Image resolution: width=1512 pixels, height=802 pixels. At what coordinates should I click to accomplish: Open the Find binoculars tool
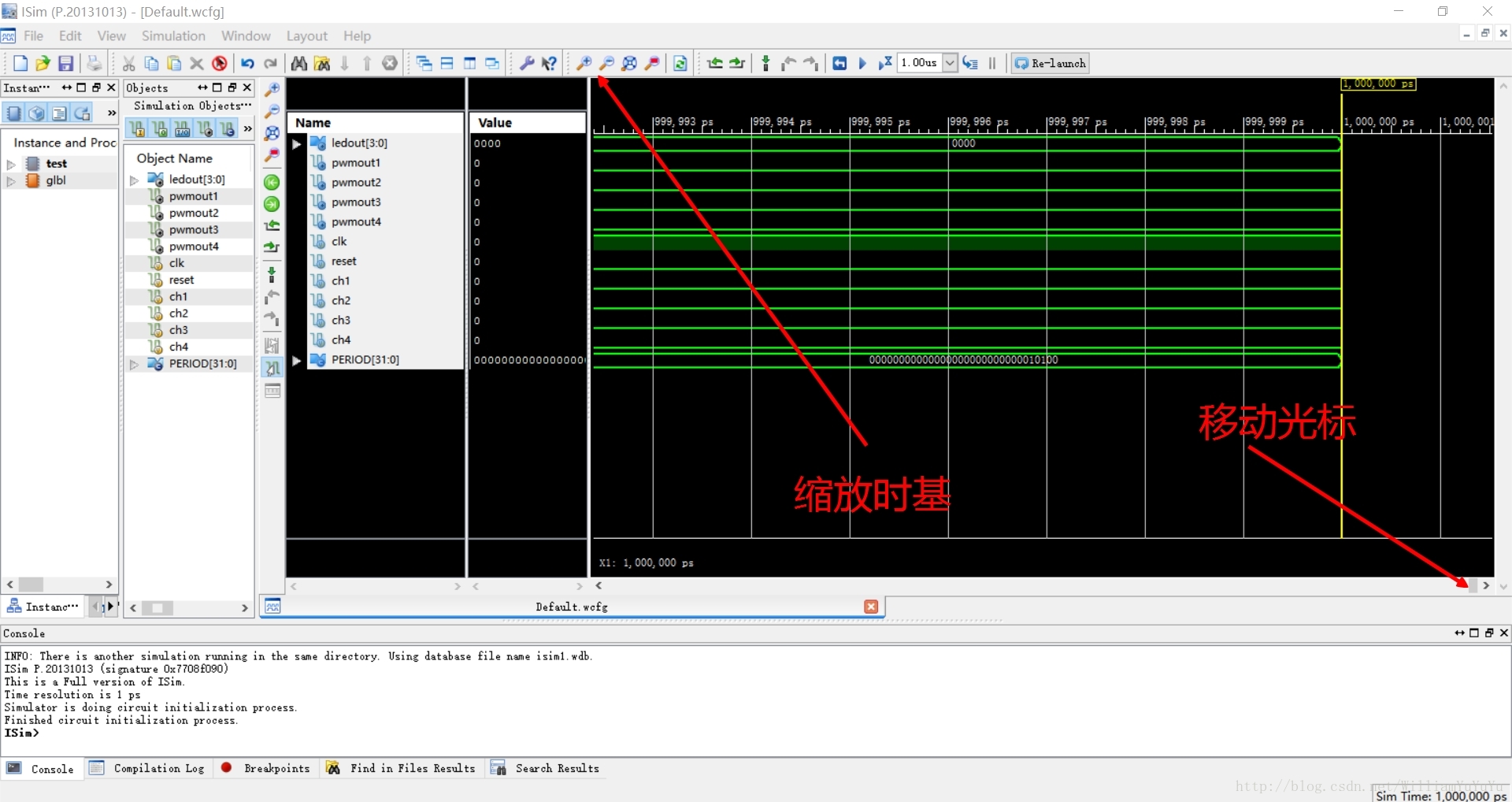tap(299, 63)
